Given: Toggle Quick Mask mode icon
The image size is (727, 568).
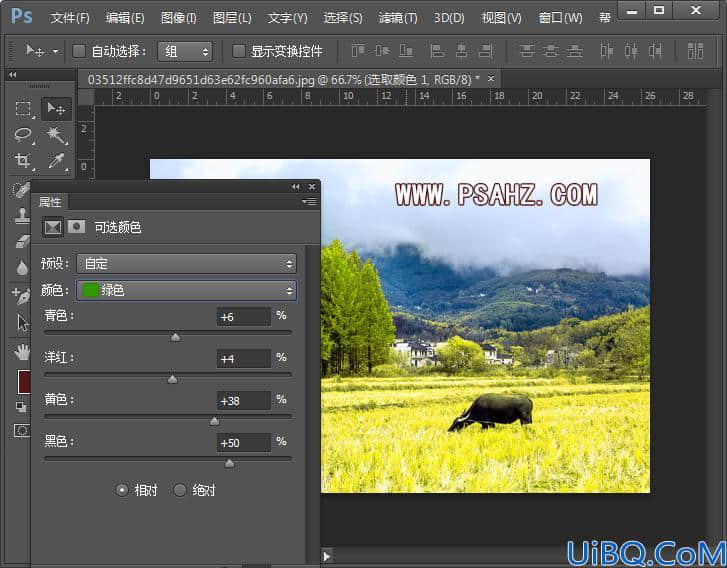Looking at the screenshot, I should (x=21, y=431).
